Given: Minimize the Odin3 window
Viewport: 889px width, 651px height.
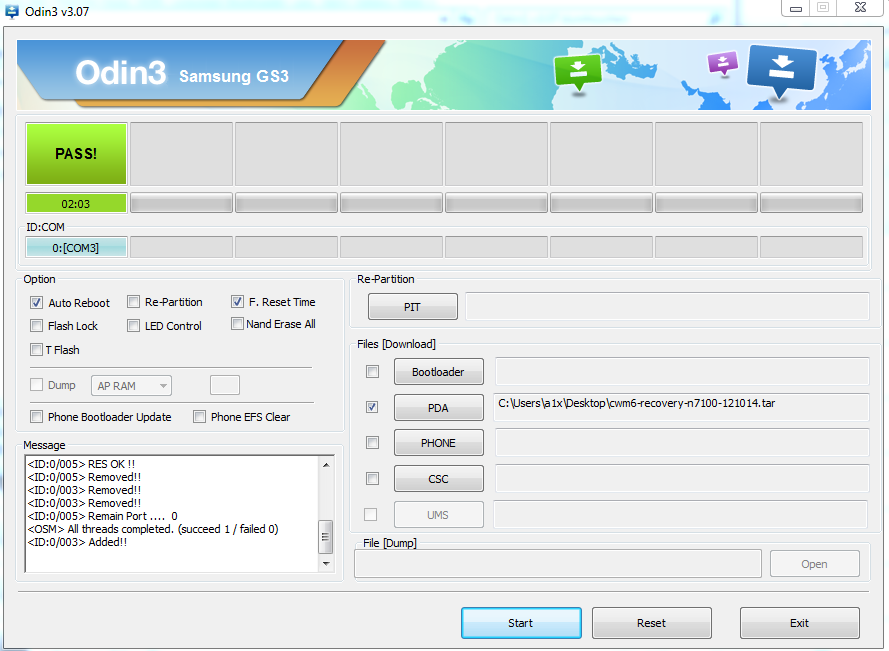Looking at the screenshot, I should tap(796, 8).
